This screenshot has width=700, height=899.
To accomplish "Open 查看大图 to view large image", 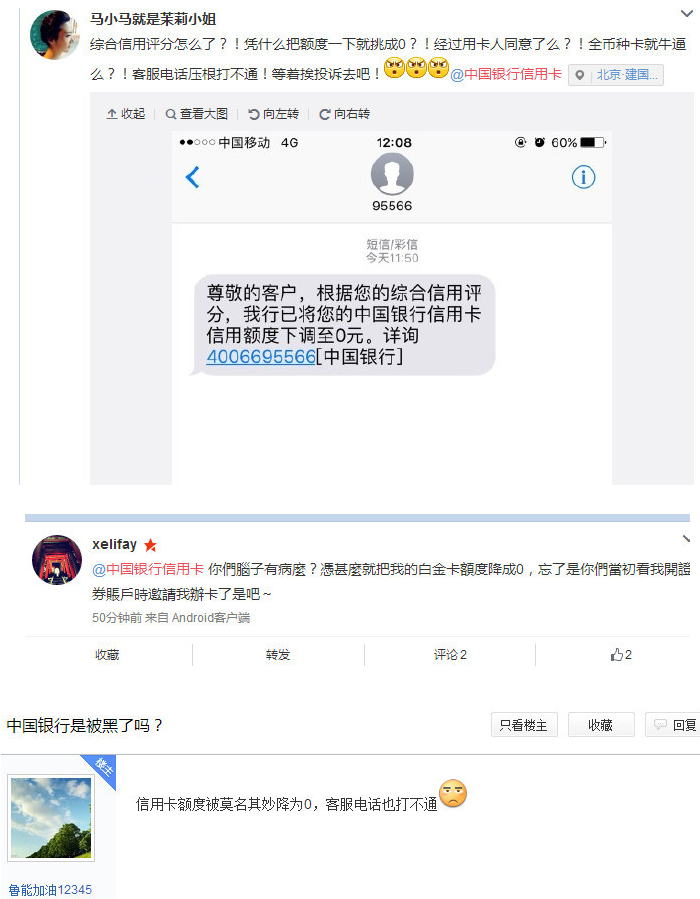I will coord(197,114).
